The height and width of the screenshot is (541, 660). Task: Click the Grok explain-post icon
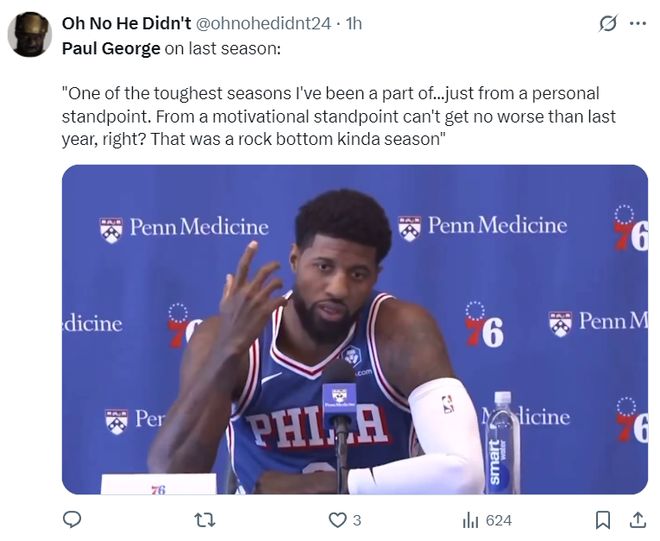coord(607,24)
